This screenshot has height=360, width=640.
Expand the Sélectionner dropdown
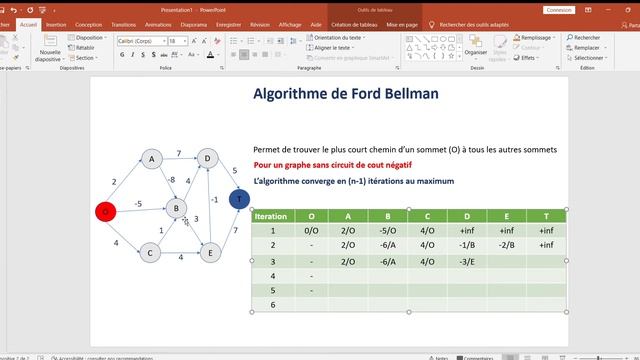[x=587, y=58]
